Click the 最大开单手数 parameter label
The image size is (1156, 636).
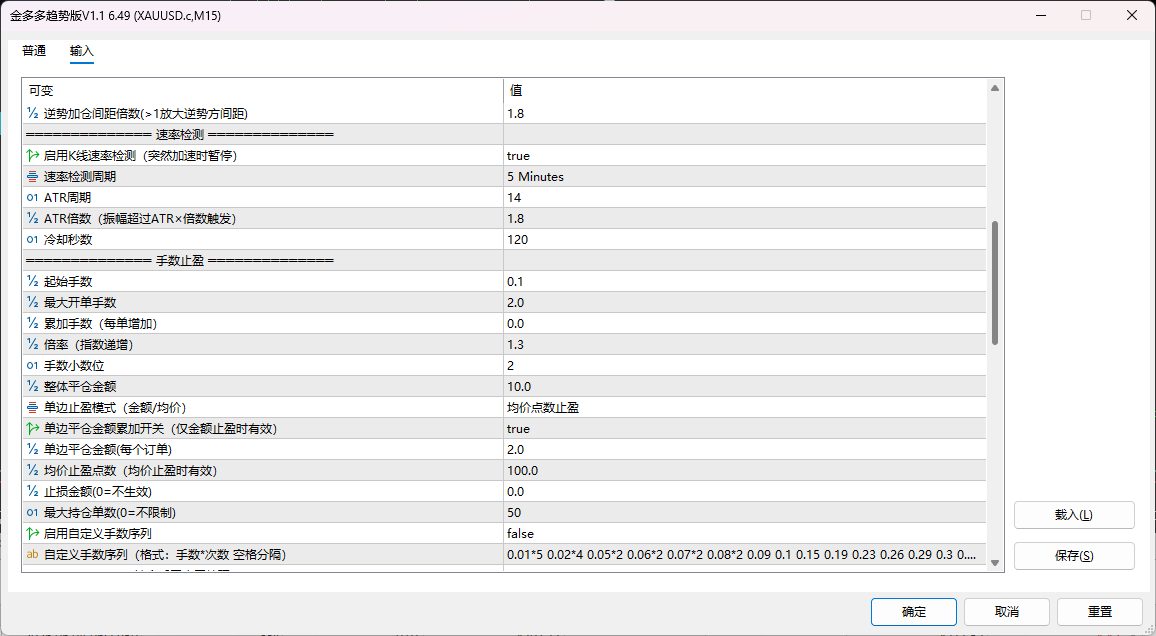pos(80,303)
